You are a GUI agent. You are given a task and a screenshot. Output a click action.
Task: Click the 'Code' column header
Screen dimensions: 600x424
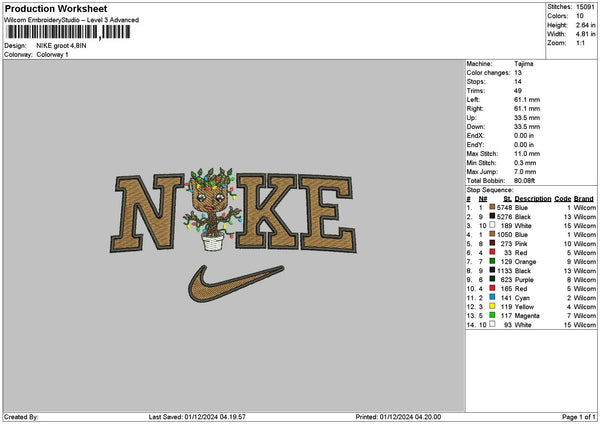pos(562,199)
